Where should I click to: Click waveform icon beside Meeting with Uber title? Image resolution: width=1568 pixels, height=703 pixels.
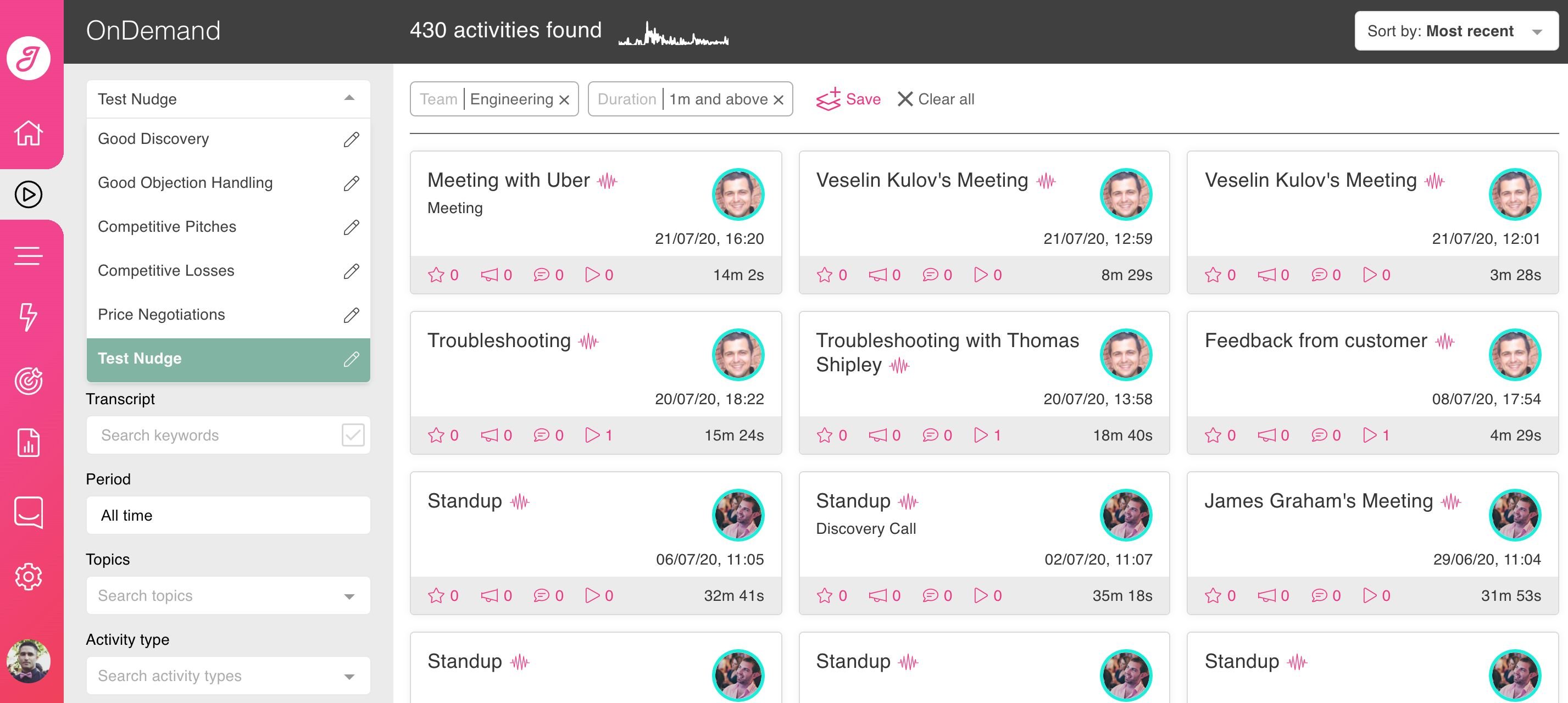pyautogui.click(x=607, y=181)
